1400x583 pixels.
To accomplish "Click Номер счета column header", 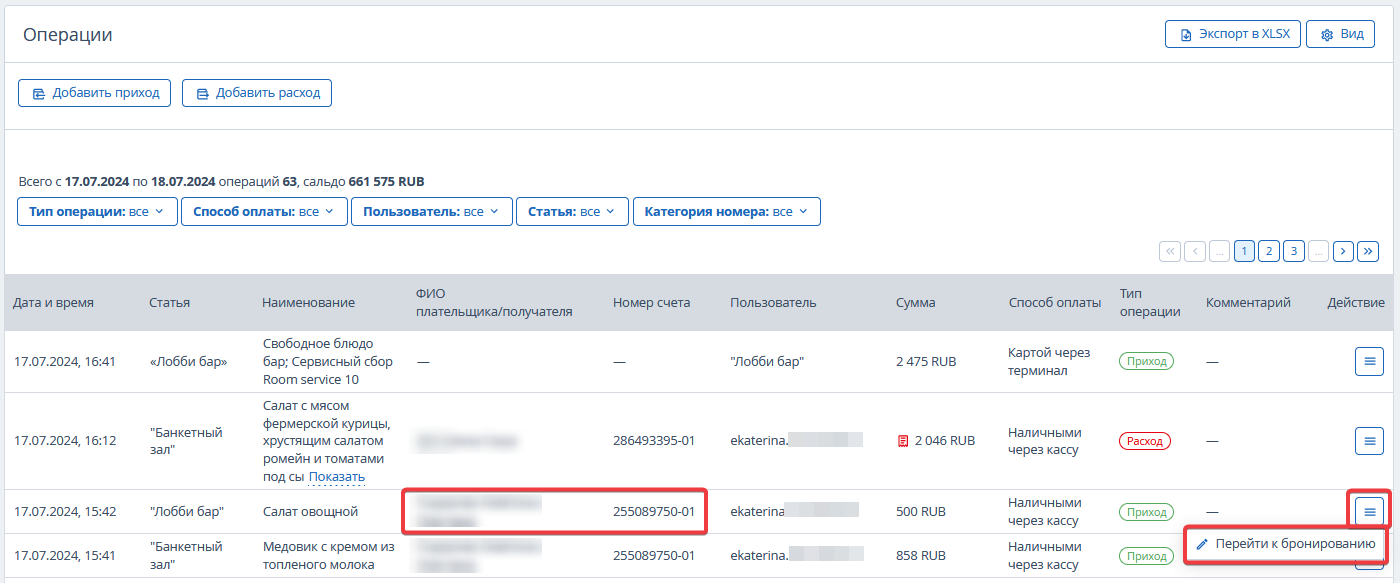I will (651, 302).
